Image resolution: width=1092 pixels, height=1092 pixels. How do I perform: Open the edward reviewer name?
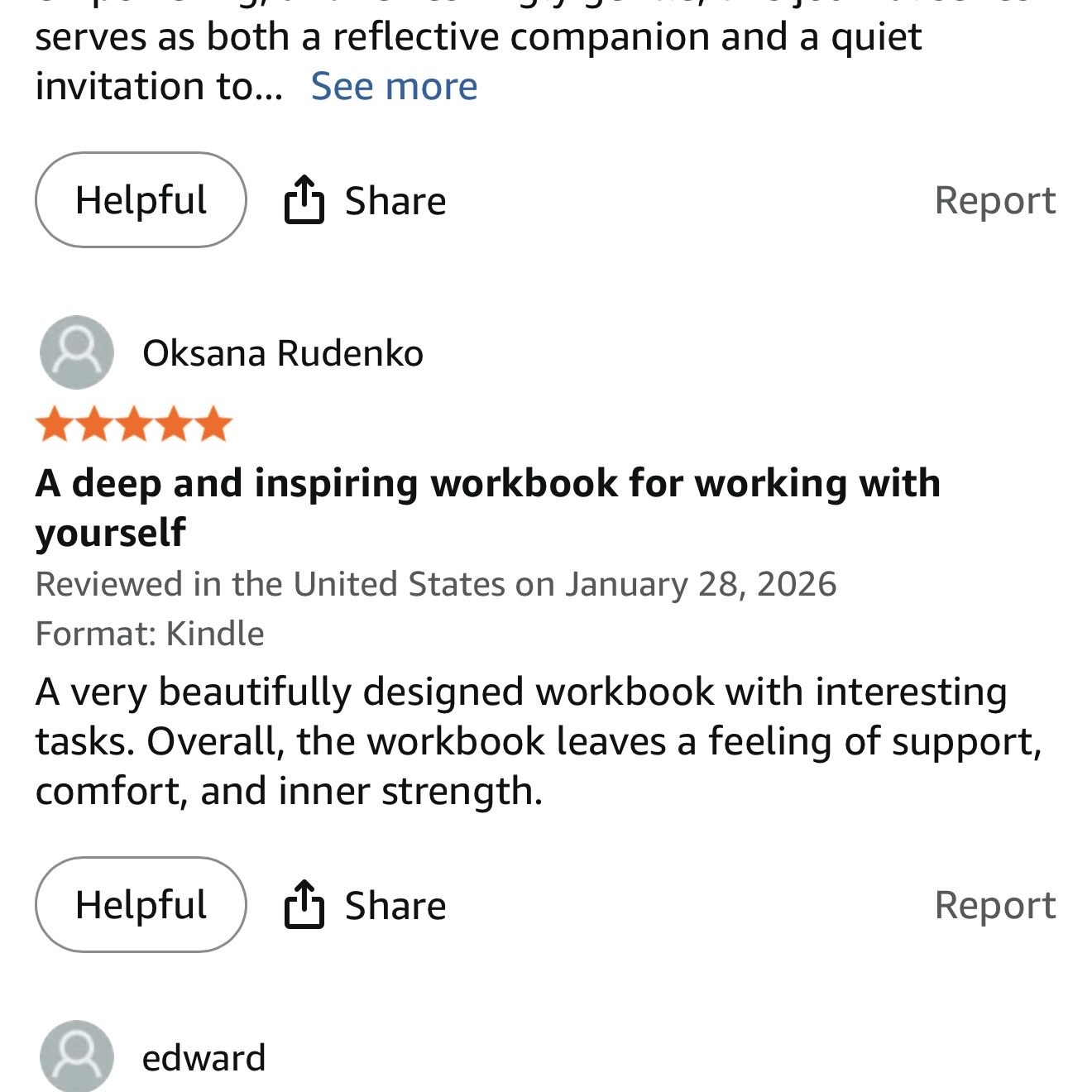coord(204,1058)
